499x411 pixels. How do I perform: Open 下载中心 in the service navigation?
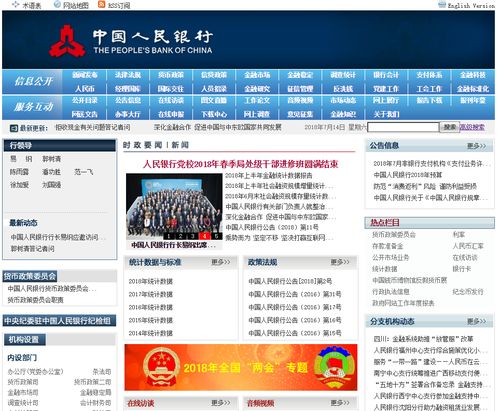click(x=214, y=114)
